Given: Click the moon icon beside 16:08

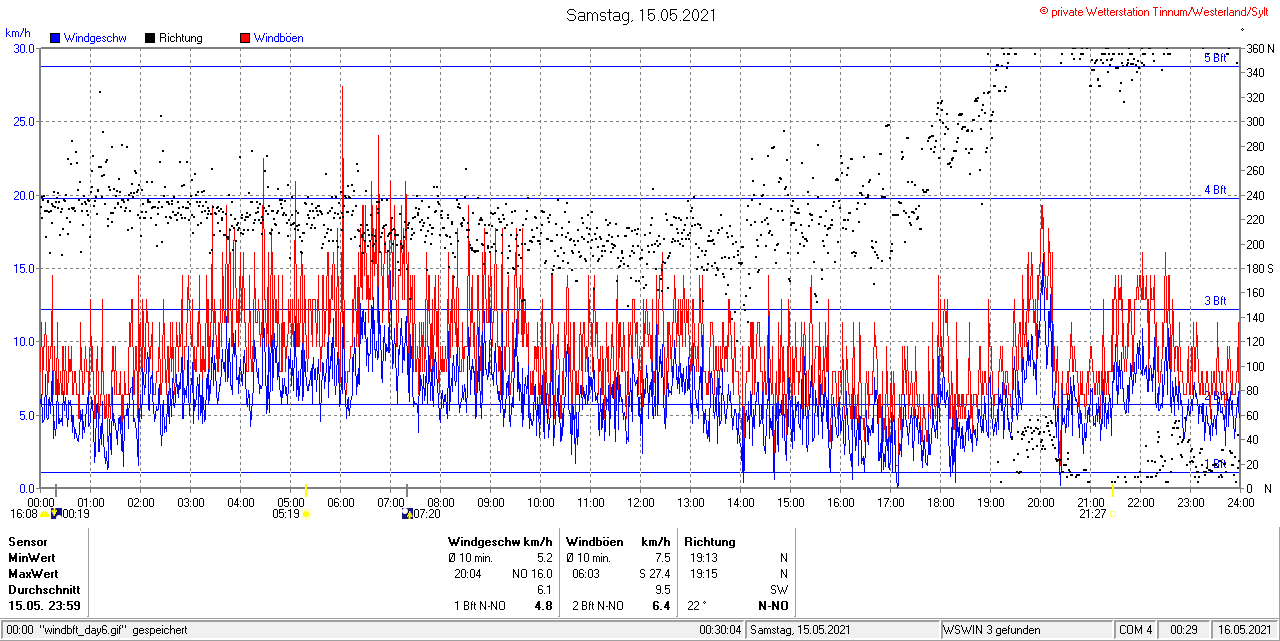Looking at the screenshot, I should coord(46,513).
